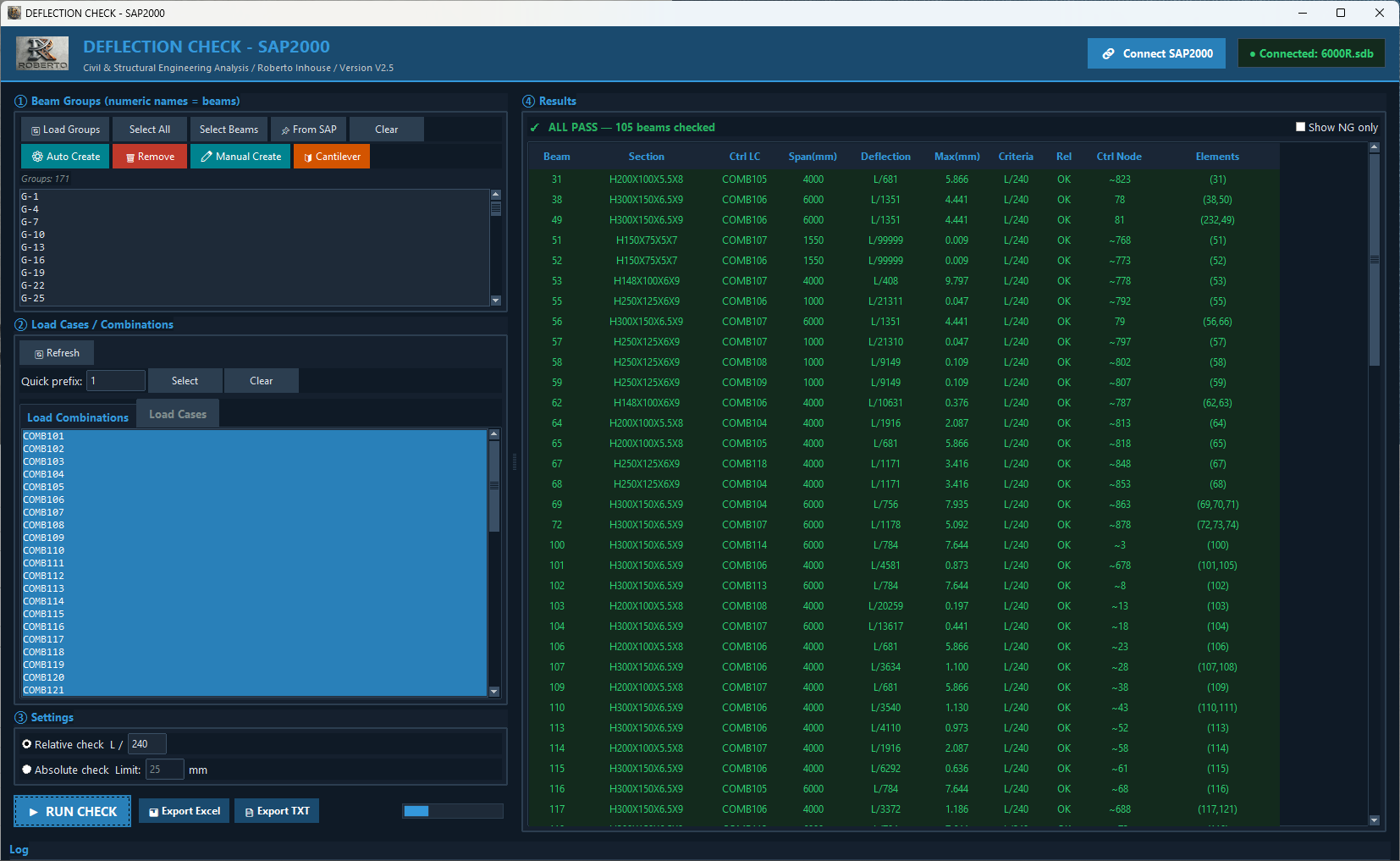The height and width of the screenshot is (861, 1400).
Task: Click the Elements column header
Action: click(x=1217, y=157)
